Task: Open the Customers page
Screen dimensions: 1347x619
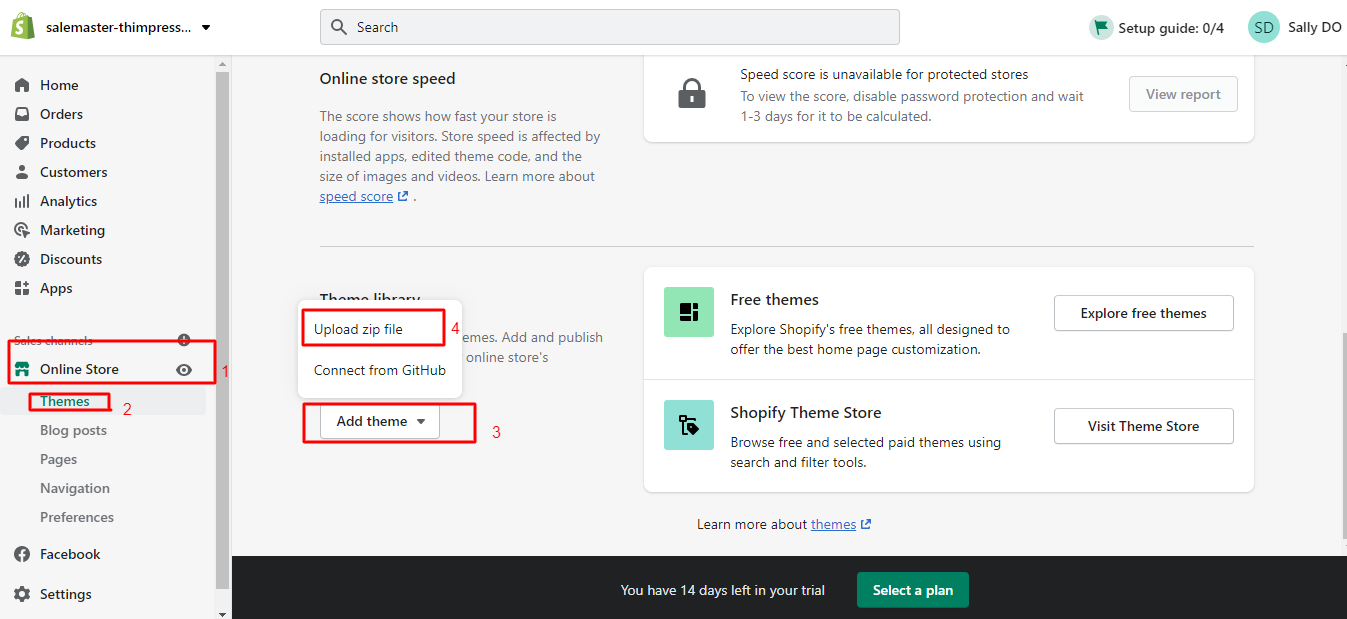Action: pos(75,171)
